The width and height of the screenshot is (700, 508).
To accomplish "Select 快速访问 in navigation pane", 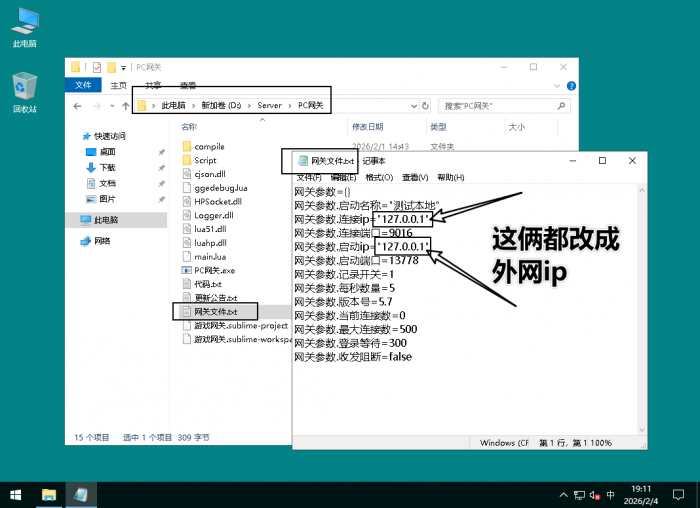I will coord(104,136).
